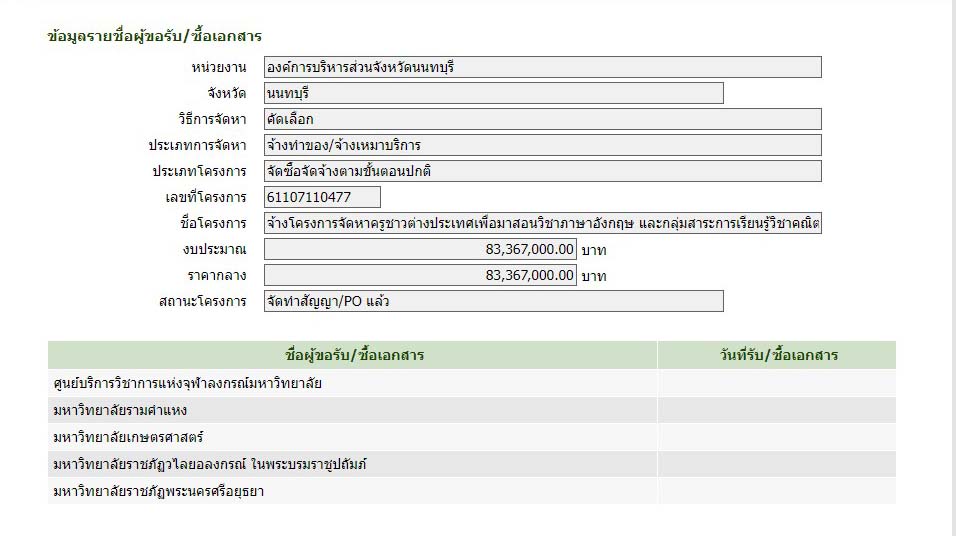Click the ชื่อโครงการ text field
The image size is (956, 536).
point(542,222)
